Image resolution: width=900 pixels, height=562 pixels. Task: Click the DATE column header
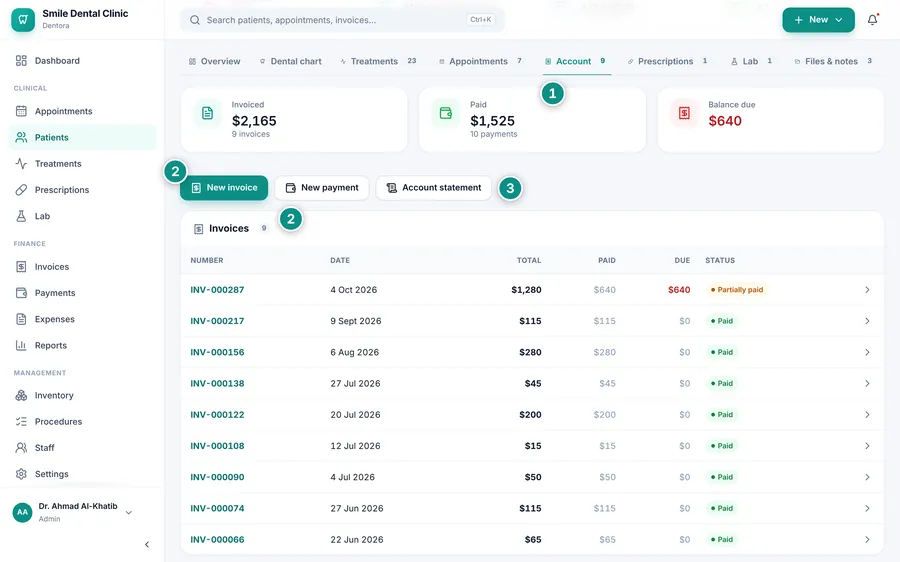click(340, 261)
